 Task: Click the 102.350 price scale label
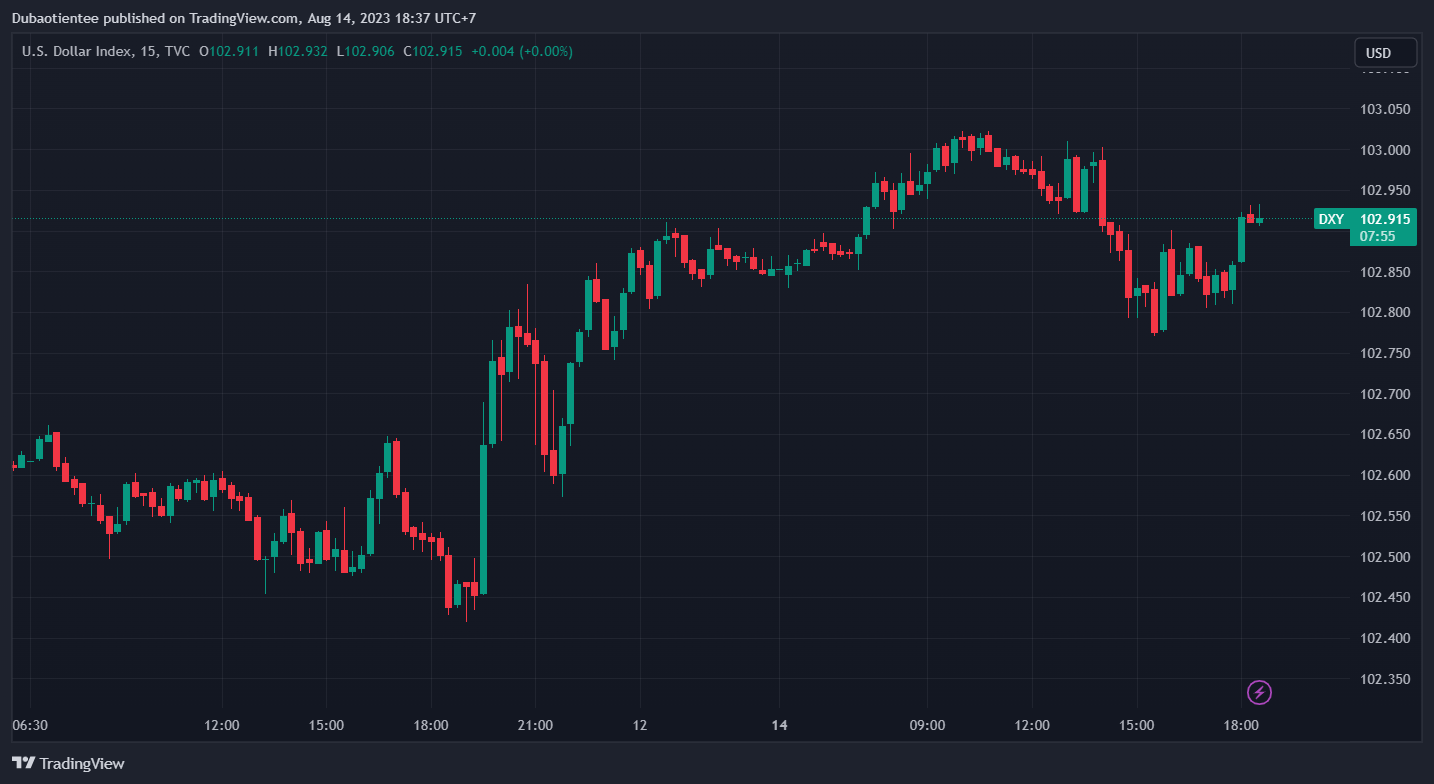(1384, 679)
